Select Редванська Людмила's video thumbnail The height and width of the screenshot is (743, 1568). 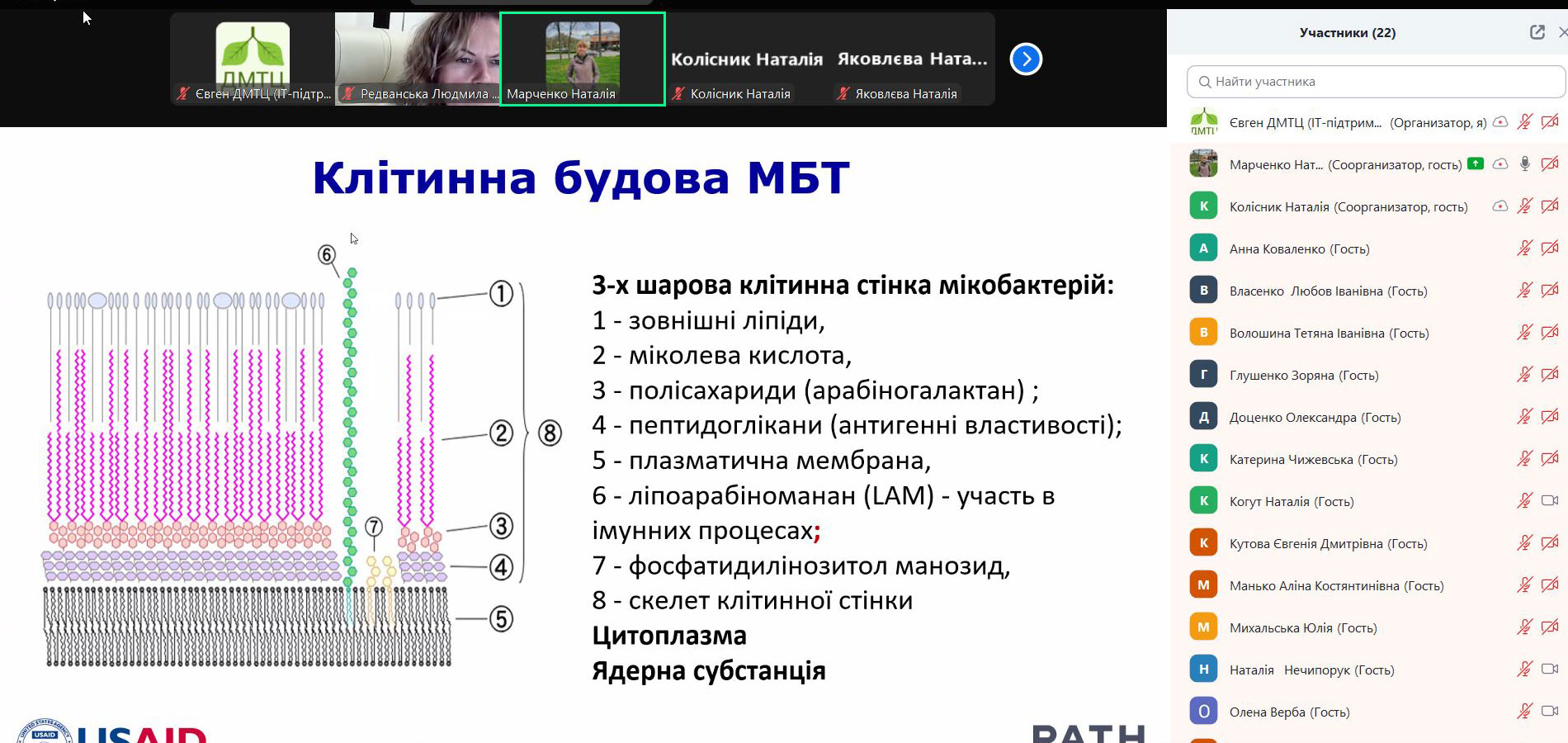point(418,58)
